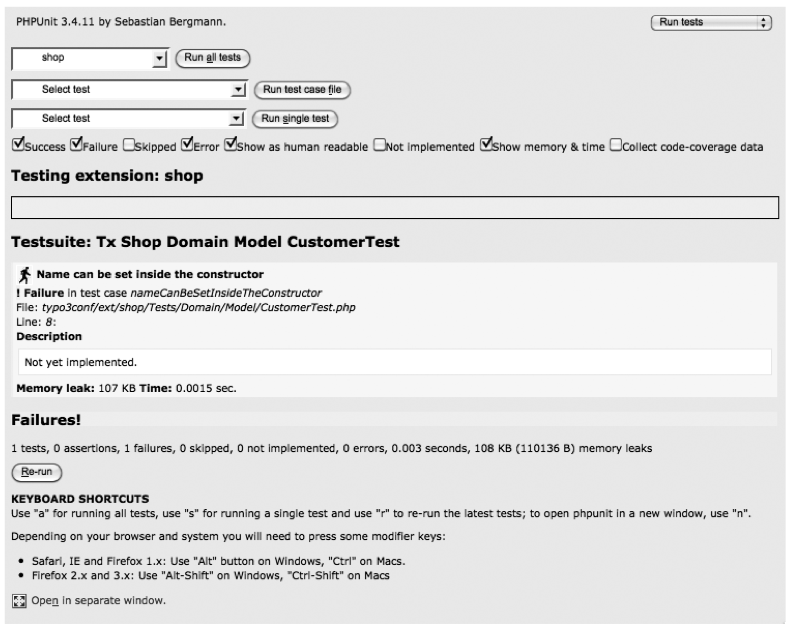Enable the Not implemented checkbox
The height and width of the screenshot is (630, 793).
(x=379, y=146)
